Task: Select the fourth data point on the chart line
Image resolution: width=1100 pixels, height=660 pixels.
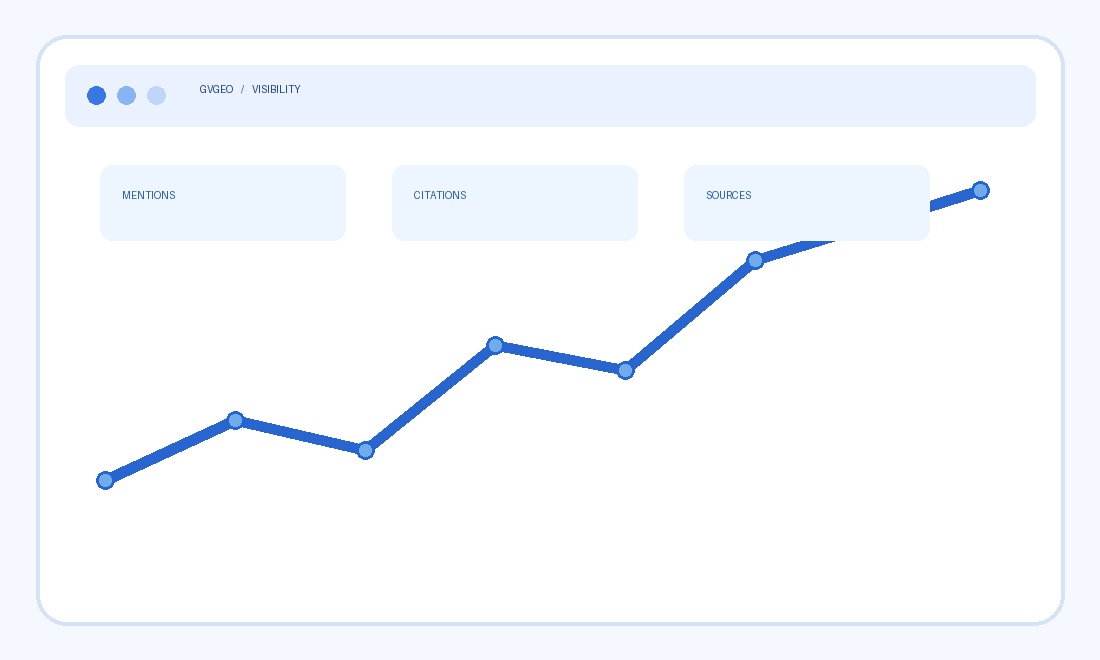Action: (x=495, y=345)
